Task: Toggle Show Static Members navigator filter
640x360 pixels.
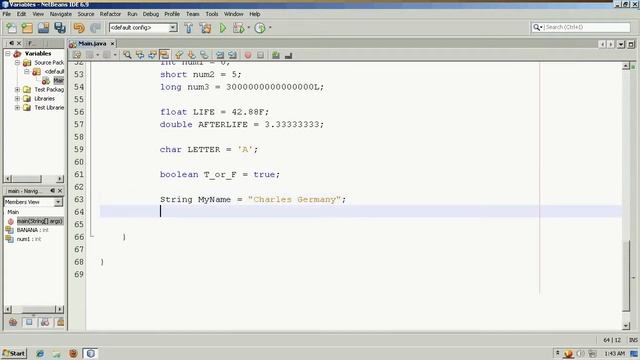Action: pos(45,322)
